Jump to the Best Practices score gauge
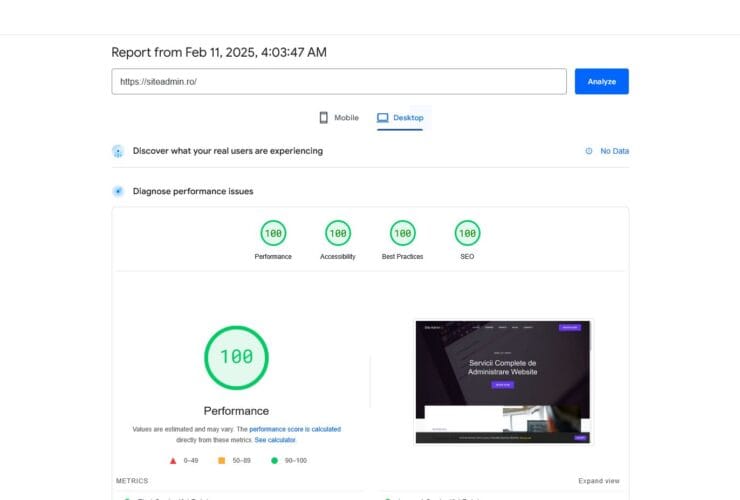 pos(402,234)
